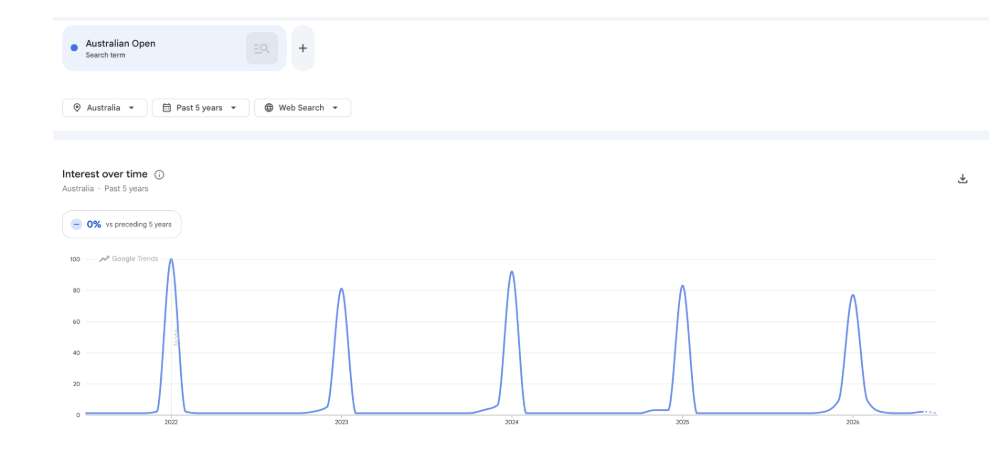Screen dimensions: 1000x450
Task: Click the 2026 peak on the chart line
Action: (853, 295)
